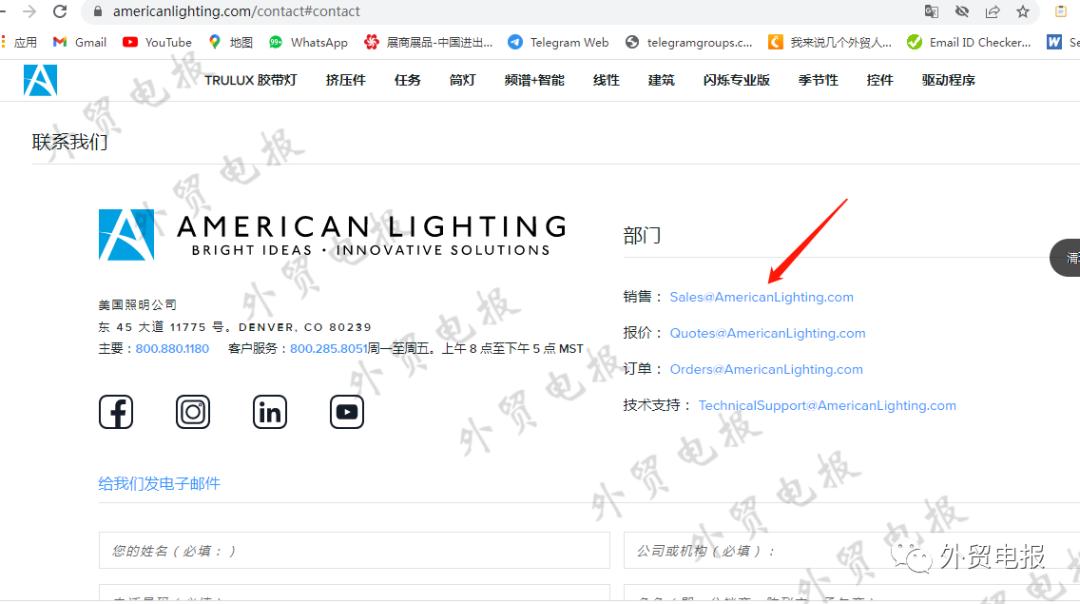
Task: Click the translate icon in the address bar
Action: pos(931,13)
